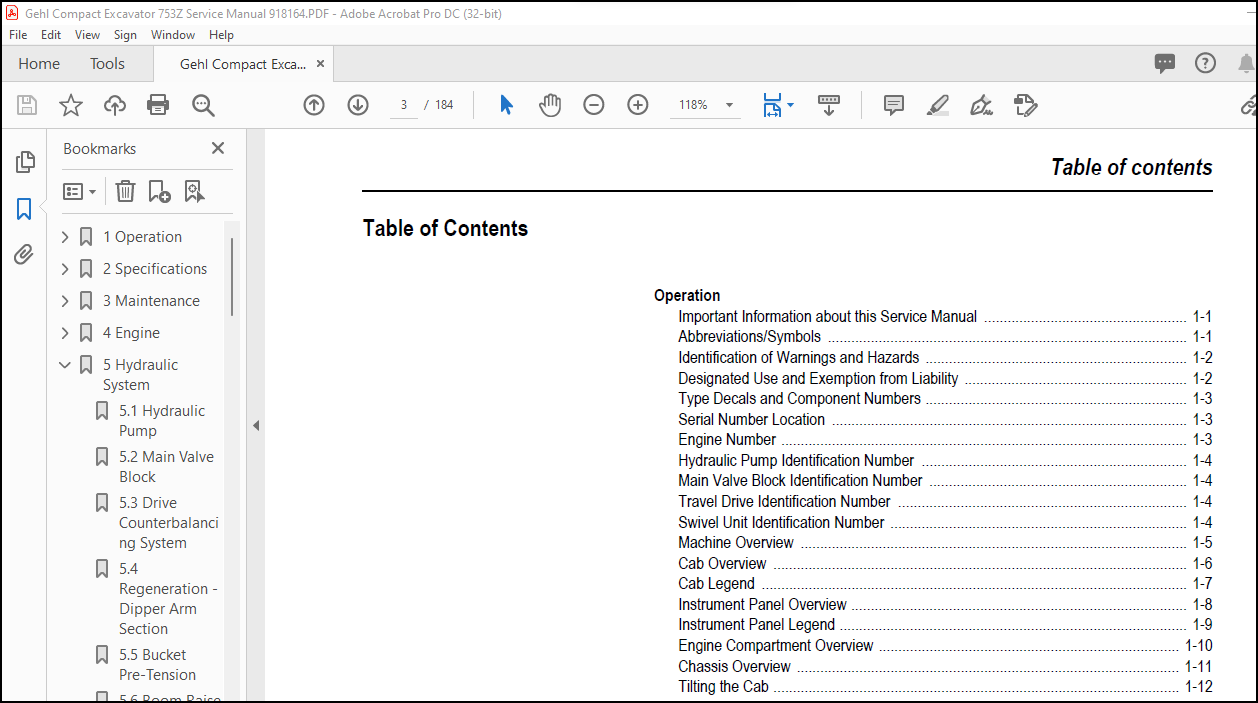
Task: Jump to Serial Number Location entry
Action: coord(752,420)
